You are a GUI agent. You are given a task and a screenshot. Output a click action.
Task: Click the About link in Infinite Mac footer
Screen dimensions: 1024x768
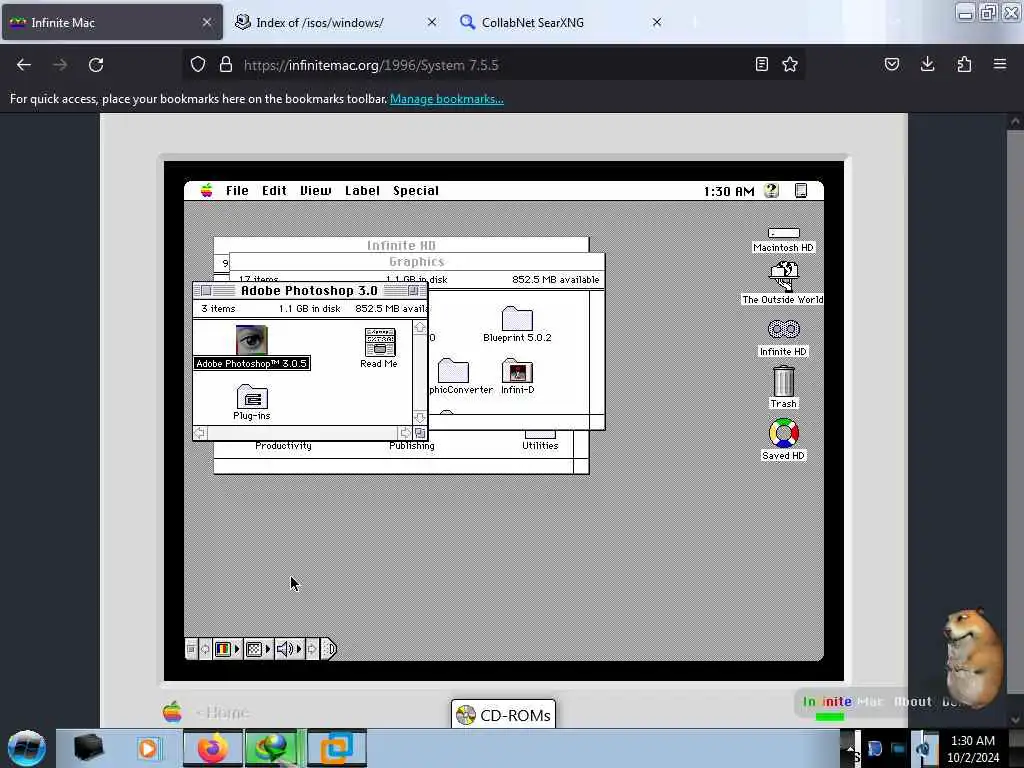tap(912, 701)
